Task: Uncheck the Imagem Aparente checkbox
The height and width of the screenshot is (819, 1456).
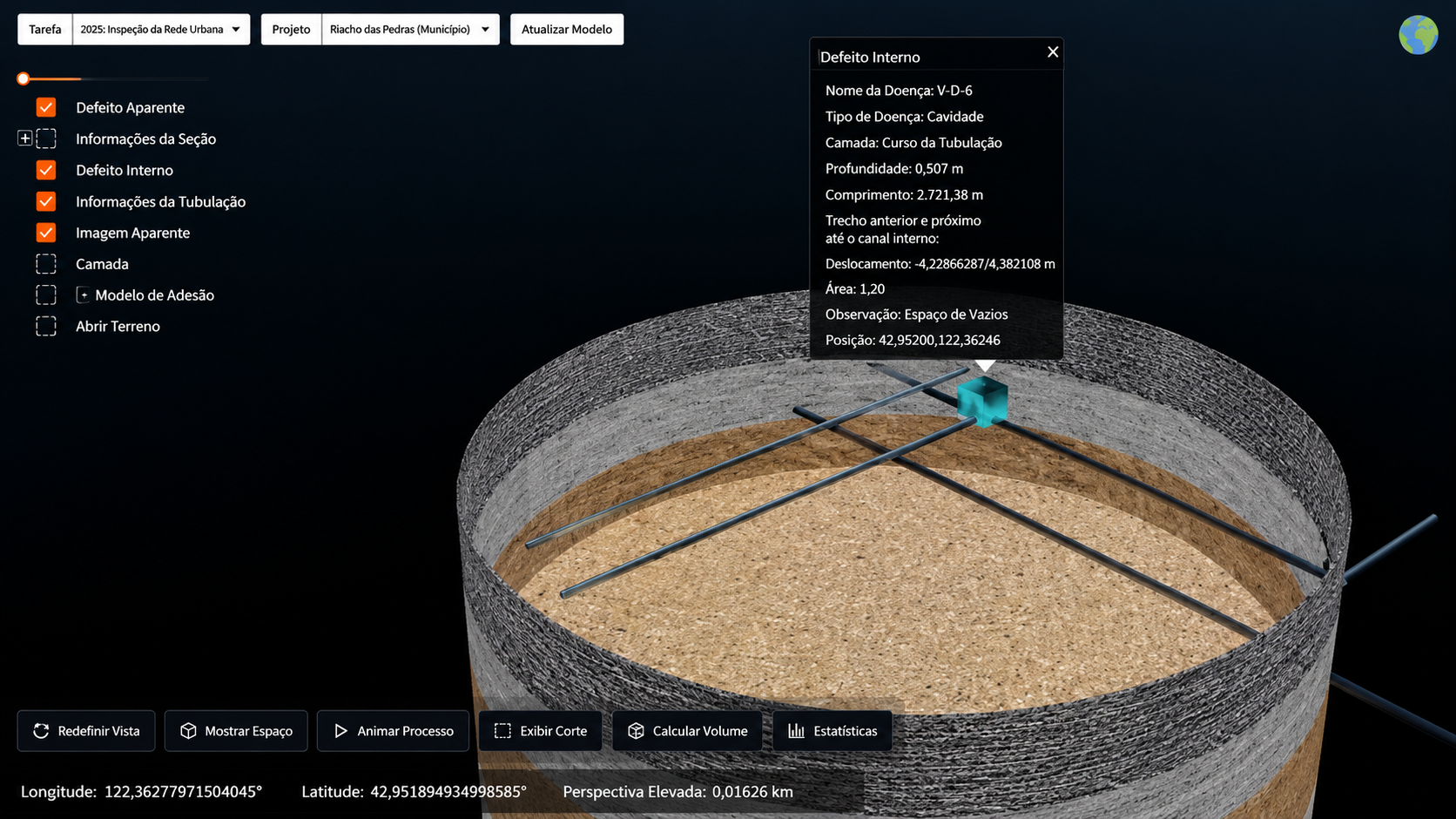Action: [x=46, y=233]
